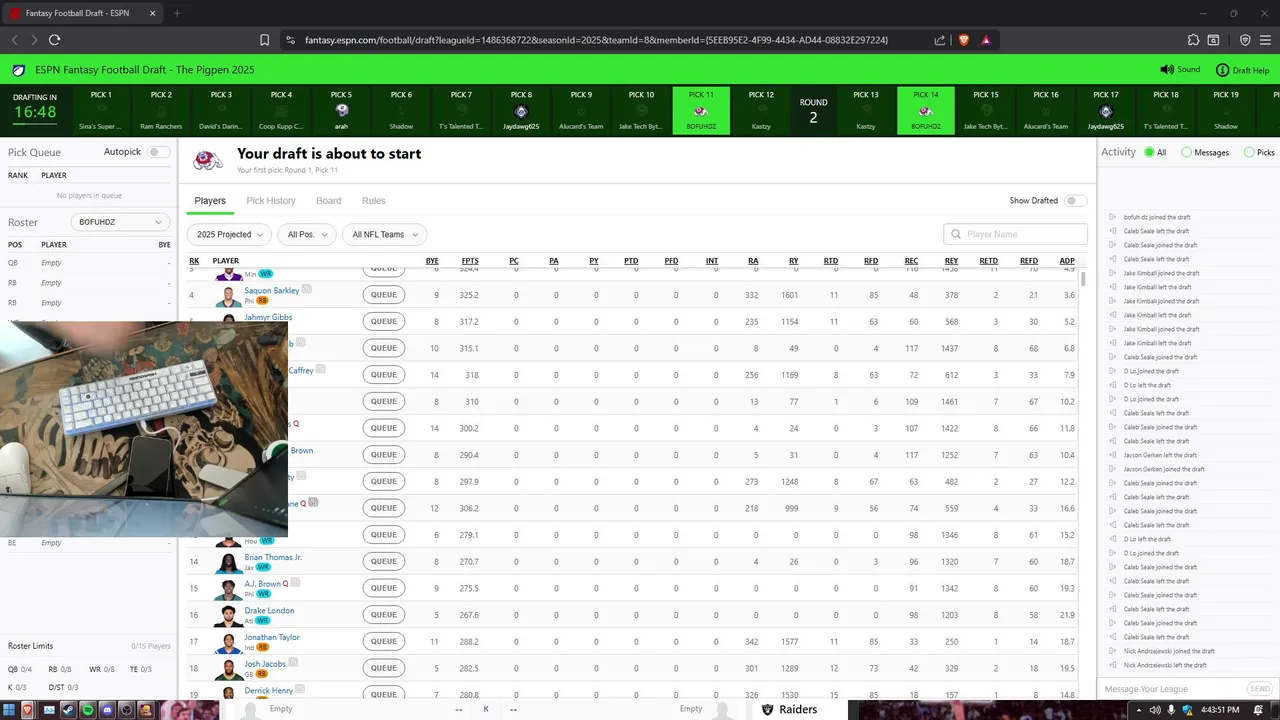Click the share icon in the address bar
Screen dimensions: 1280x720
tap(940, 40)
